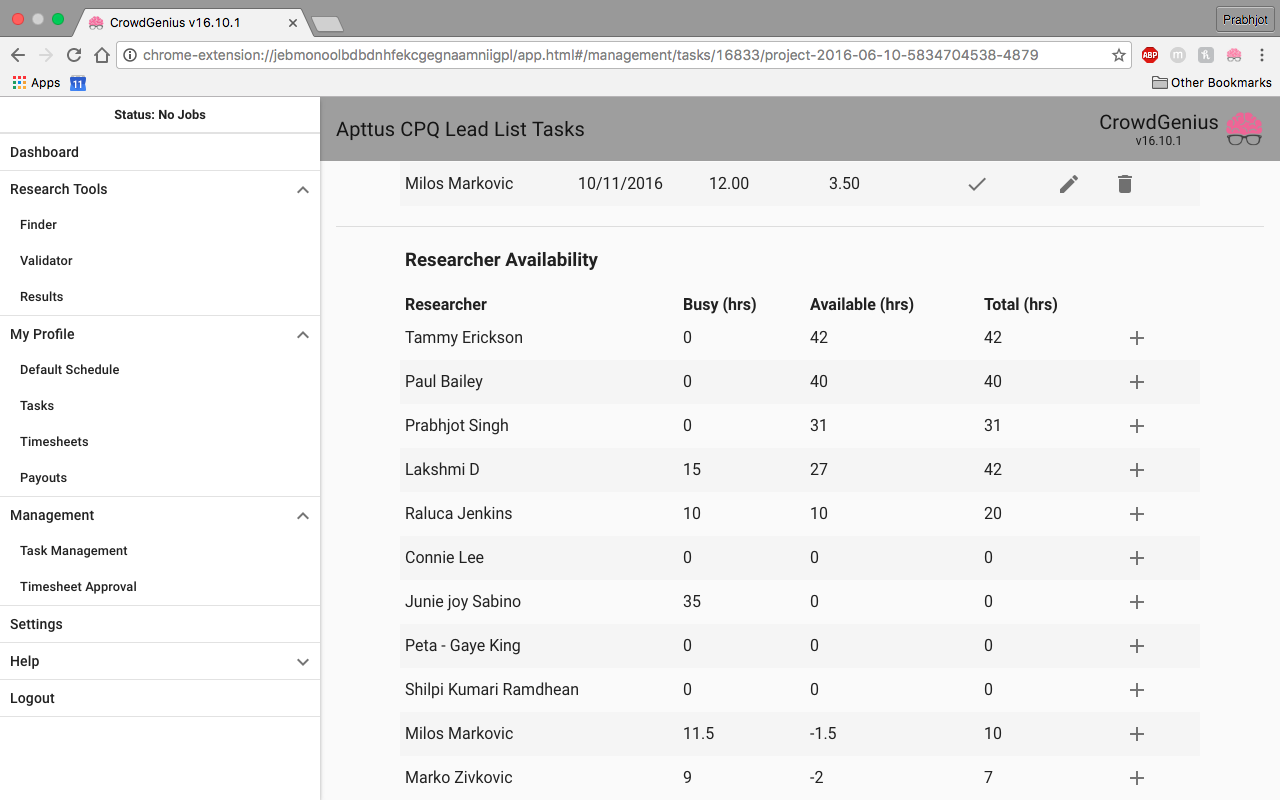Add Shilpi Kumari Ramdhean with the plus icon
The height and width of the screenshot is (800, 1280).
(x=1136, y=690)
